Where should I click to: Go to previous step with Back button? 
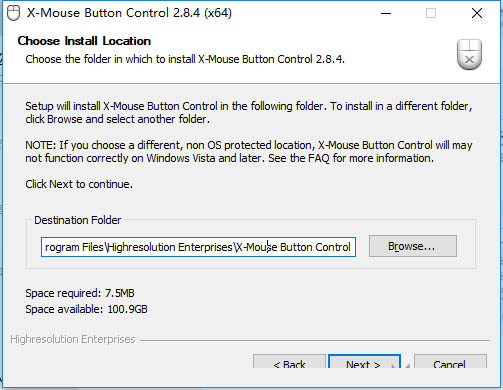289,362
